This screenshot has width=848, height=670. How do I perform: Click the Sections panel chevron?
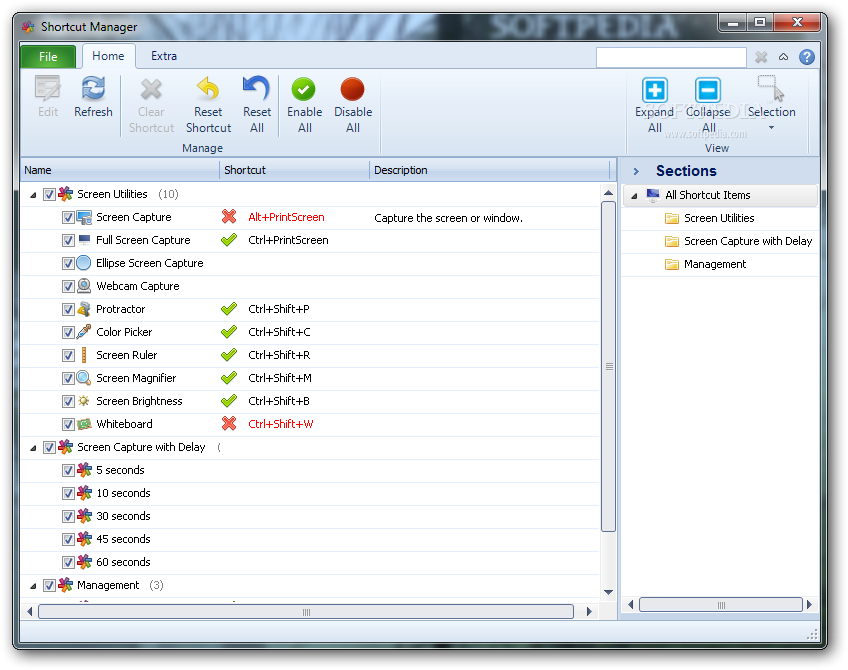pos(636,171)
